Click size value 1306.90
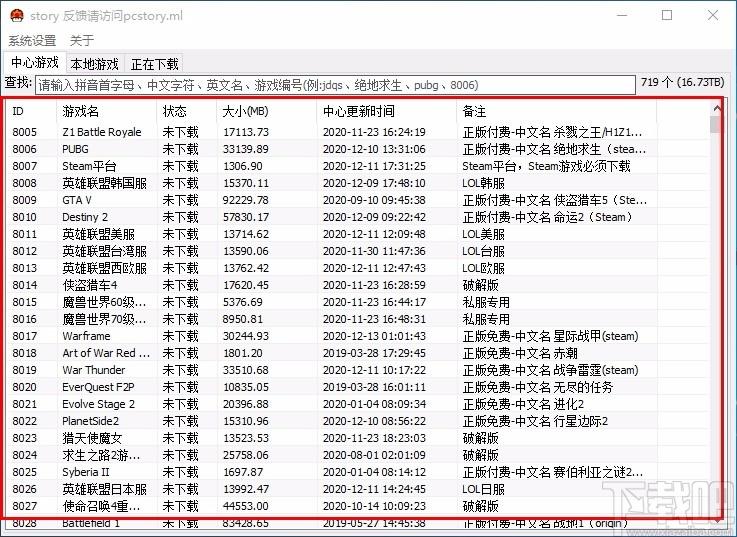The image size is (737, 537). click(x=243, y=166)
